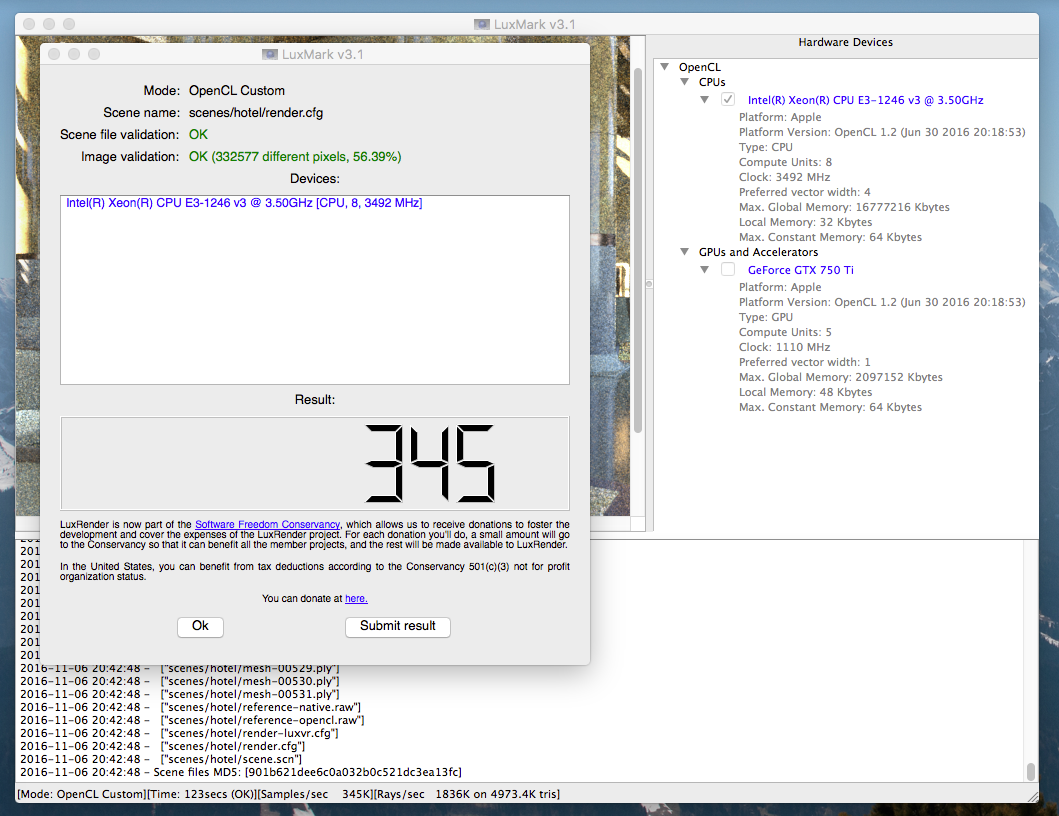Click 'Type: CPU' tree row
Viewport: 1059px width, 816px height.
766,147
